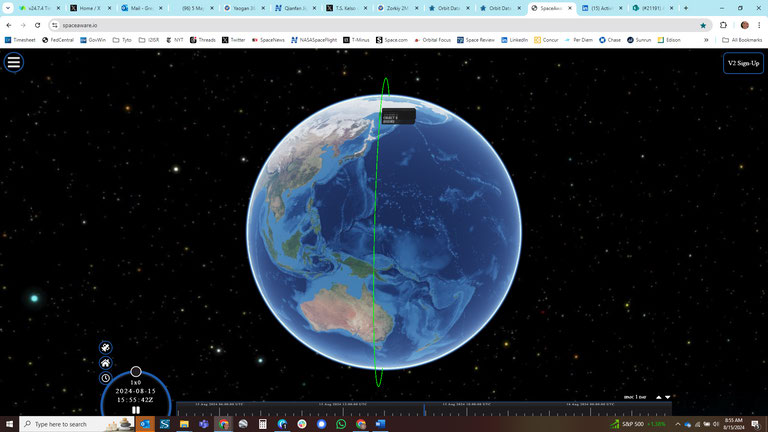Open the hamburger menu in SpaceAware
This screenshot has width=768, height=432.
point(14,62)
